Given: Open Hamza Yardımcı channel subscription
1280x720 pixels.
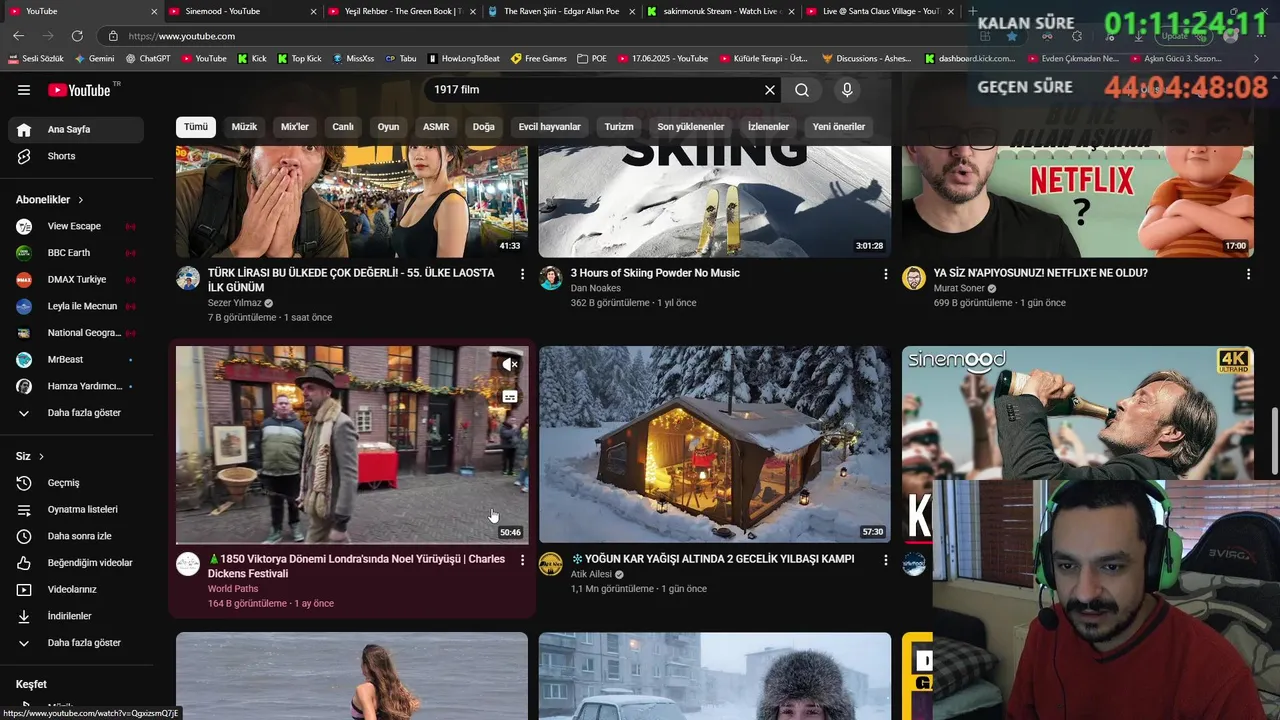Looking at the screenshot, I should click(76, 386).
